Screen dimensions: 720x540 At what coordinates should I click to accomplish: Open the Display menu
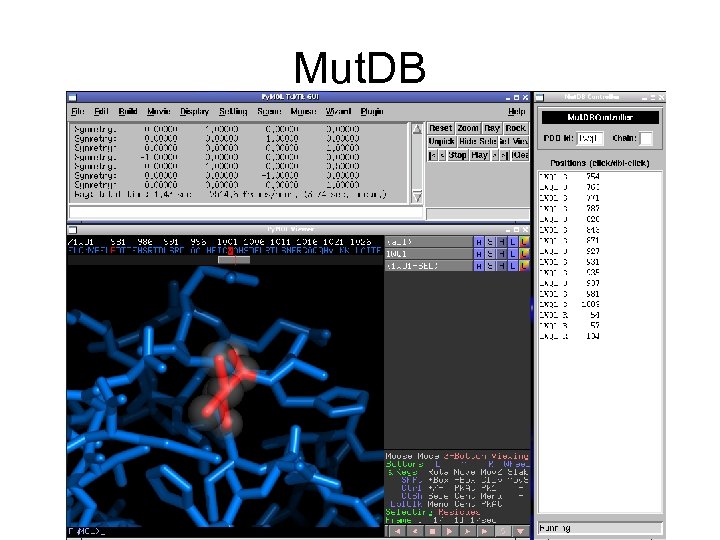click(x=194, y=111)
